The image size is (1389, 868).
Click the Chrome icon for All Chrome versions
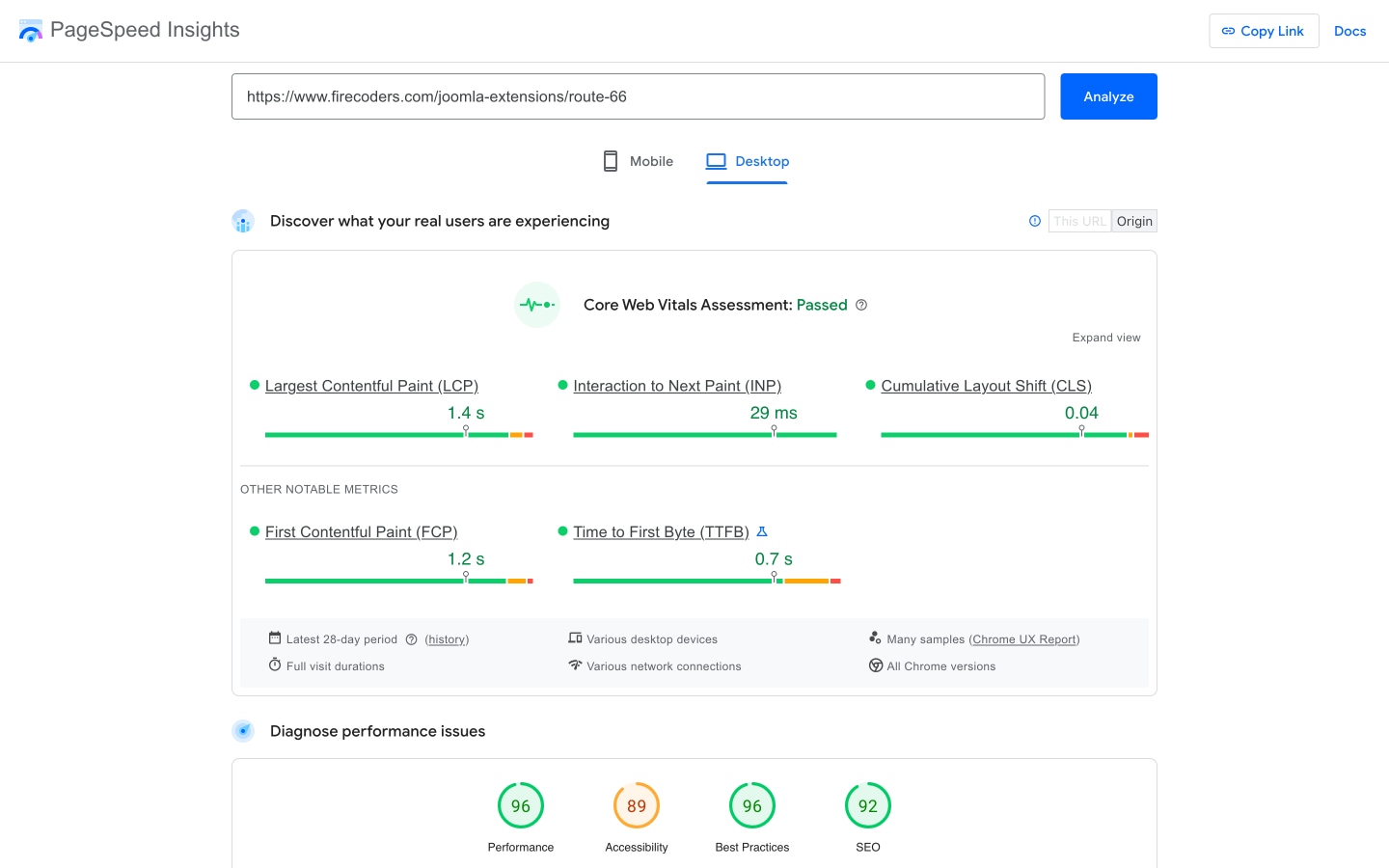pyautogui.click(x=876, y=665)
